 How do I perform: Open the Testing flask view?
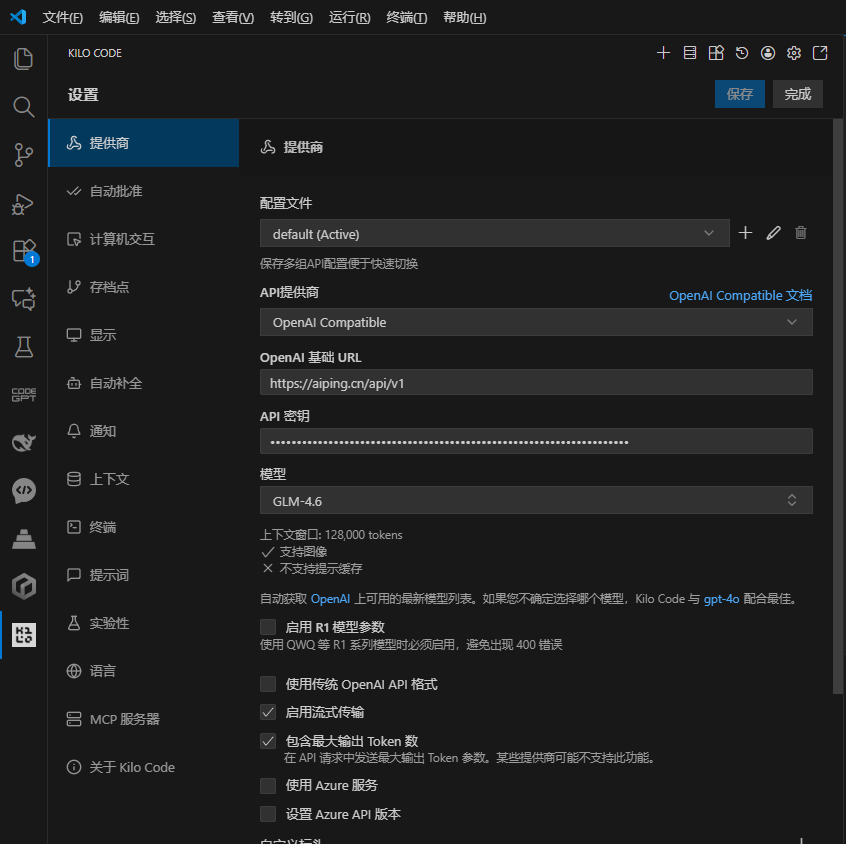coord(23,347)
